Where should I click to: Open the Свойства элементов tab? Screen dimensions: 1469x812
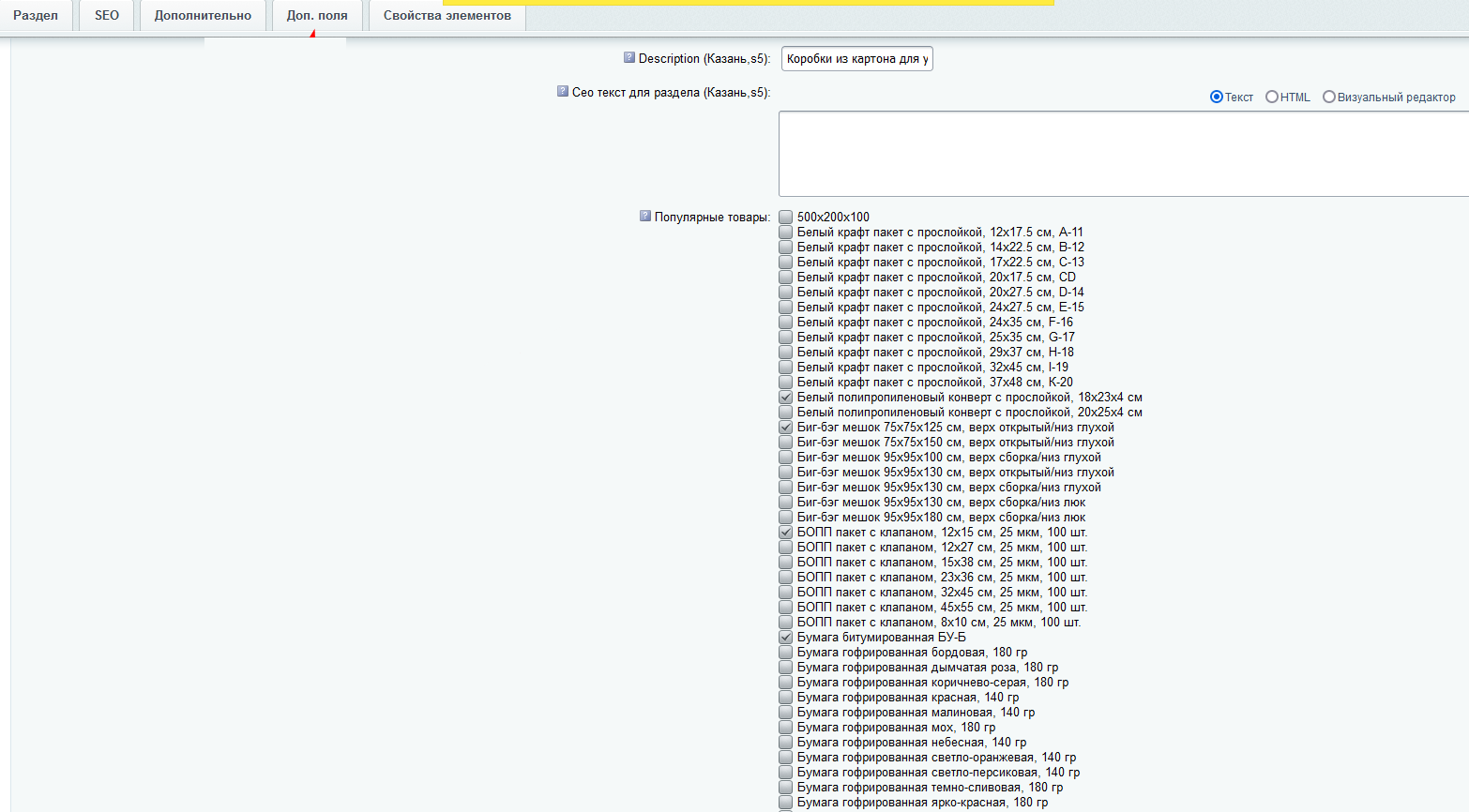click(x=447, y=16)
